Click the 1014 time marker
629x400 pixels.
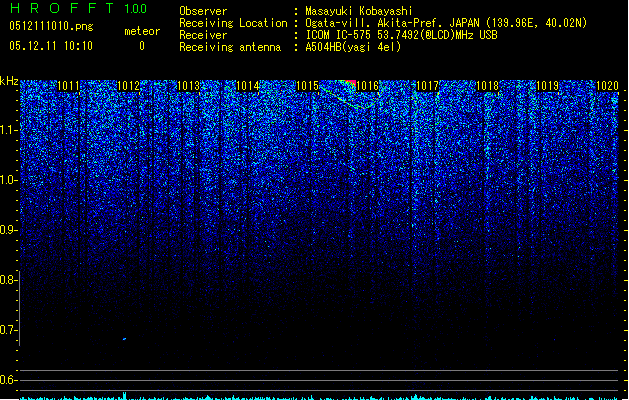click(248, 86)
